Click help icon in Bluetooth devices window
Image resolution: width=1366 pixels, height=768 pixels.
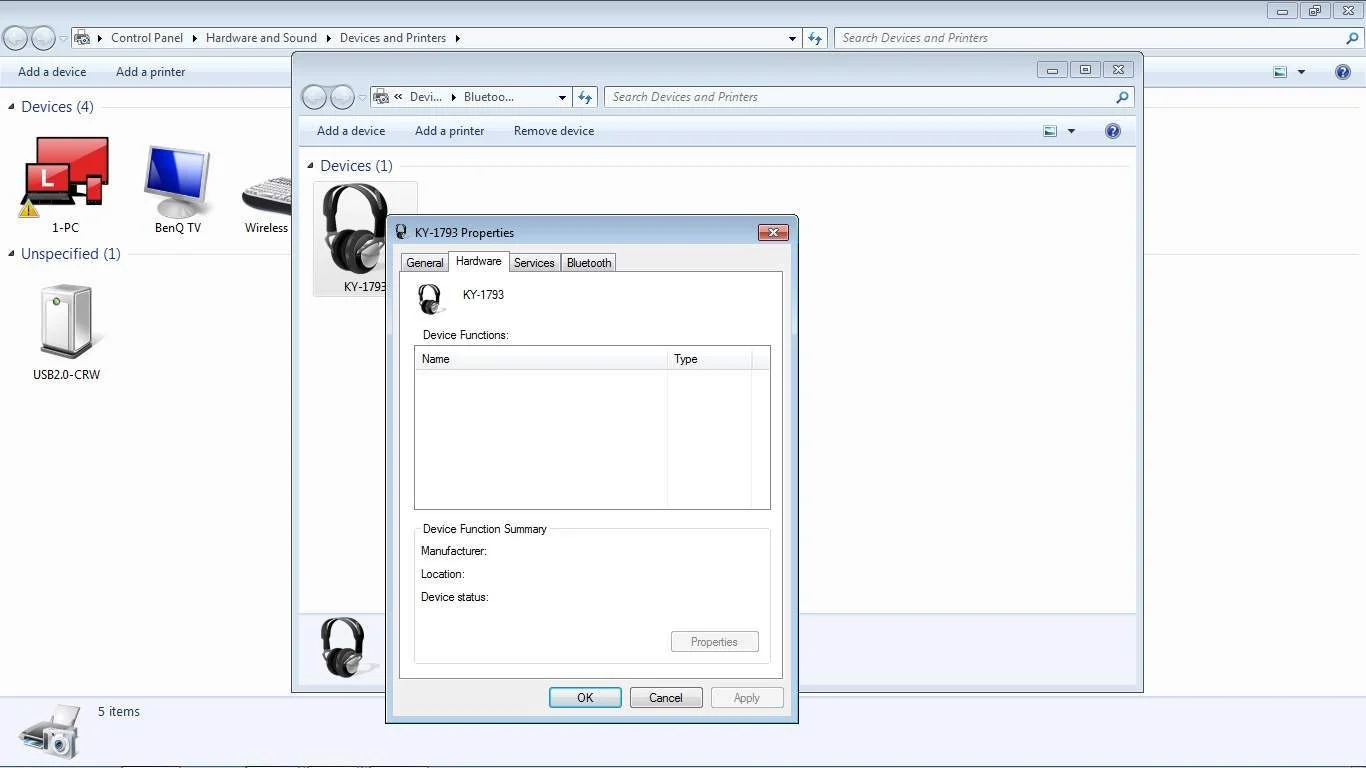coord(1113,131)
